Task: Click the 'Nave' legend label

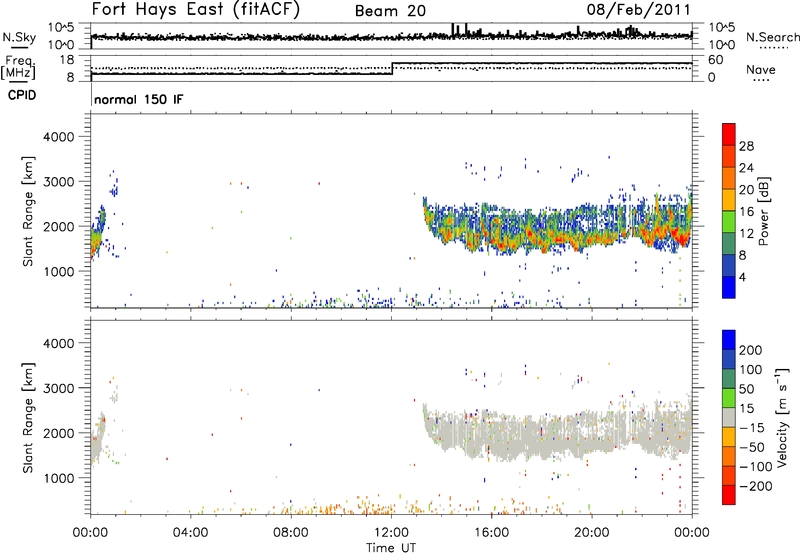Action: (x=761, y=69)
